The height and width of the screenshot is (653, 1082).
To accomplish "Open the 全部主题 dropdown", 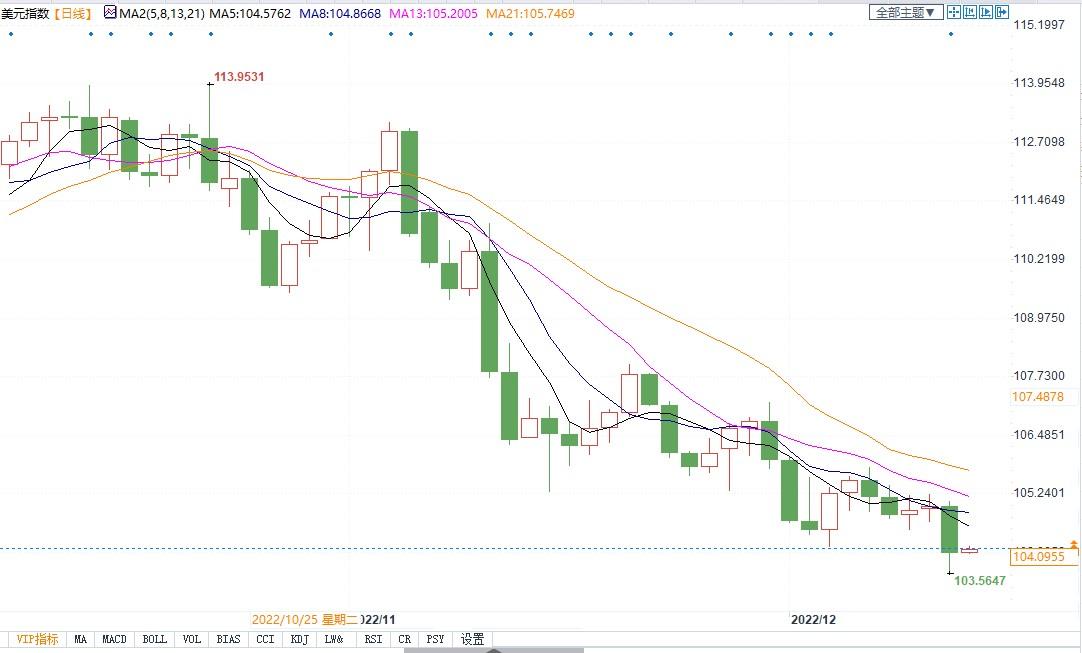I will (x=906, y=12).
